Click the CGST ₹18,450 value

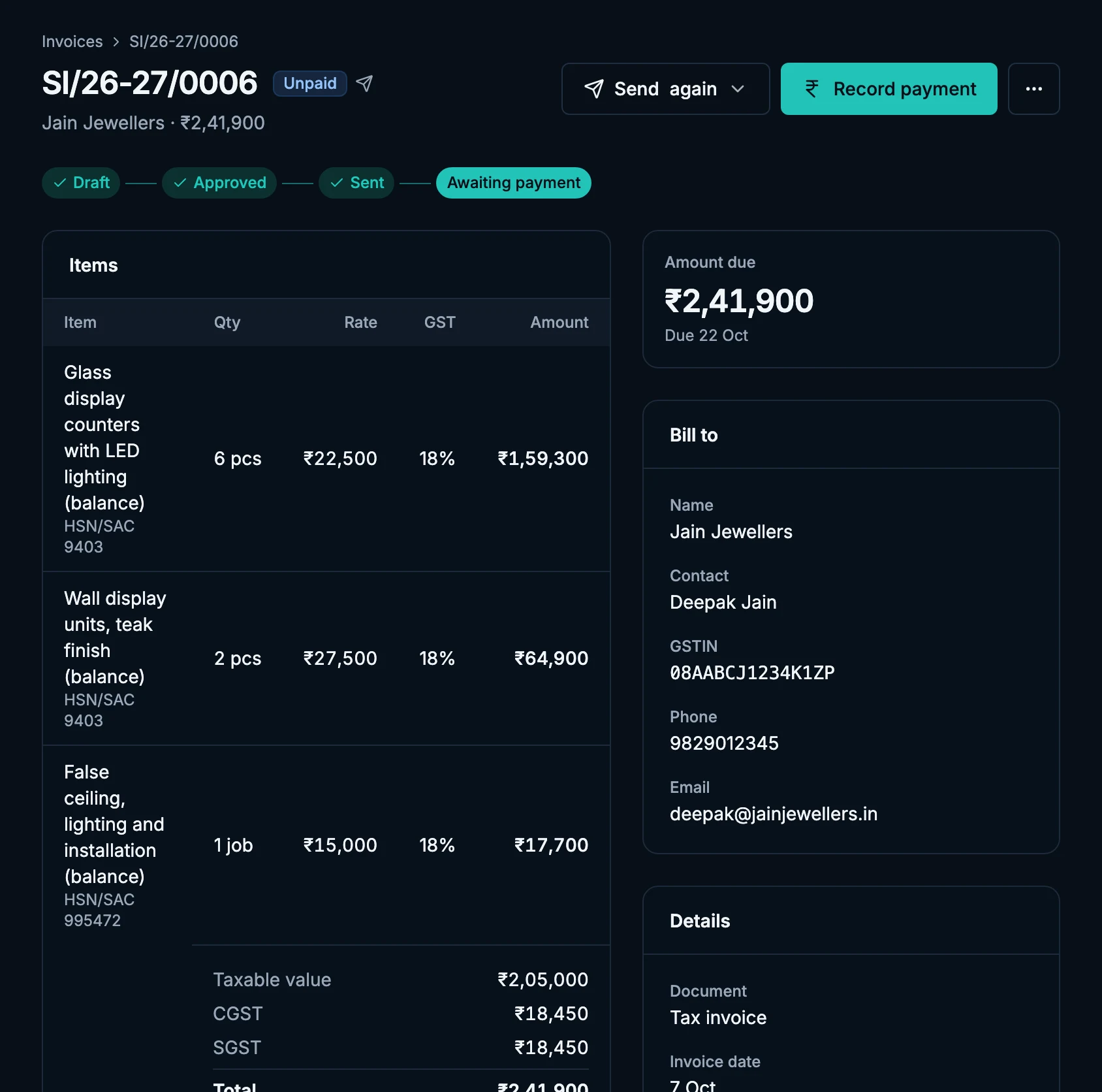tap(551, 1014)
